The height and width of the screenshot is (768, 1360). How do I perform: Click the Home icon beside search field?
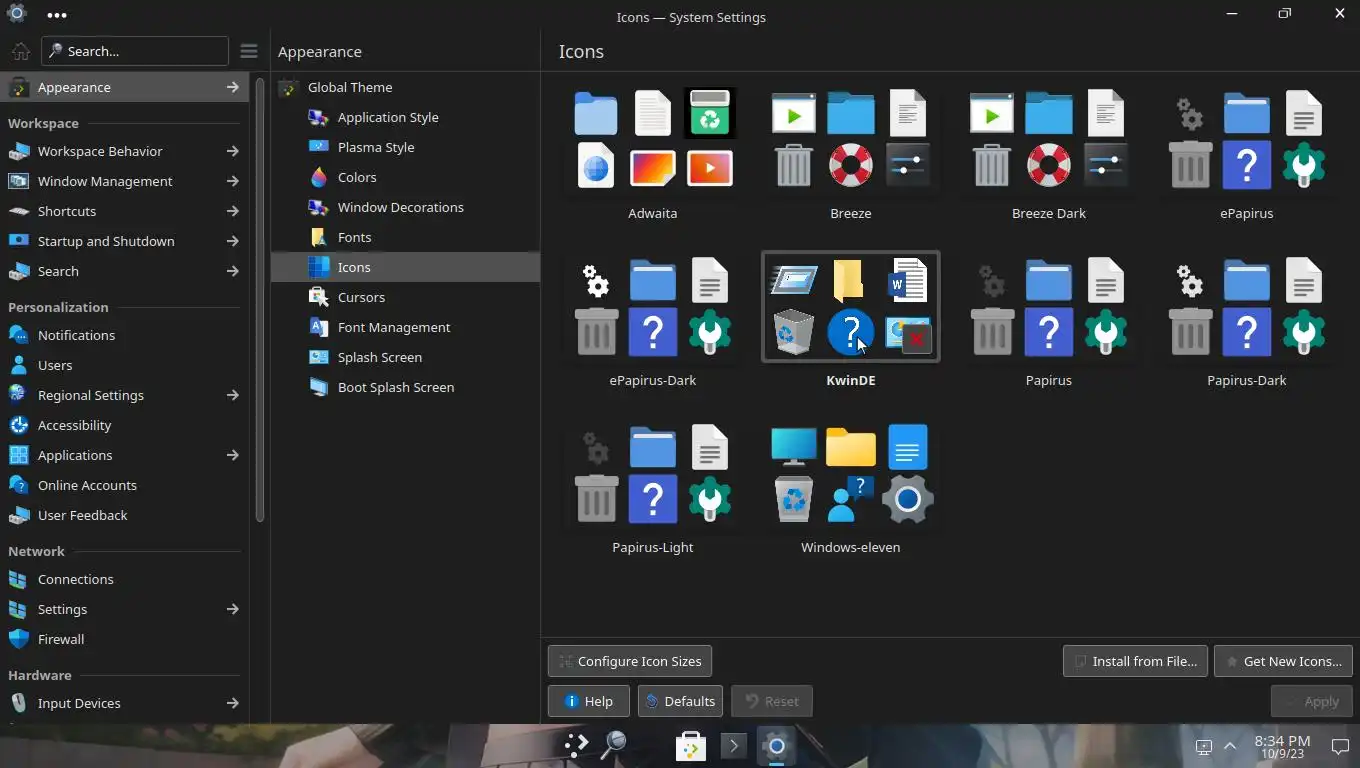20,51
